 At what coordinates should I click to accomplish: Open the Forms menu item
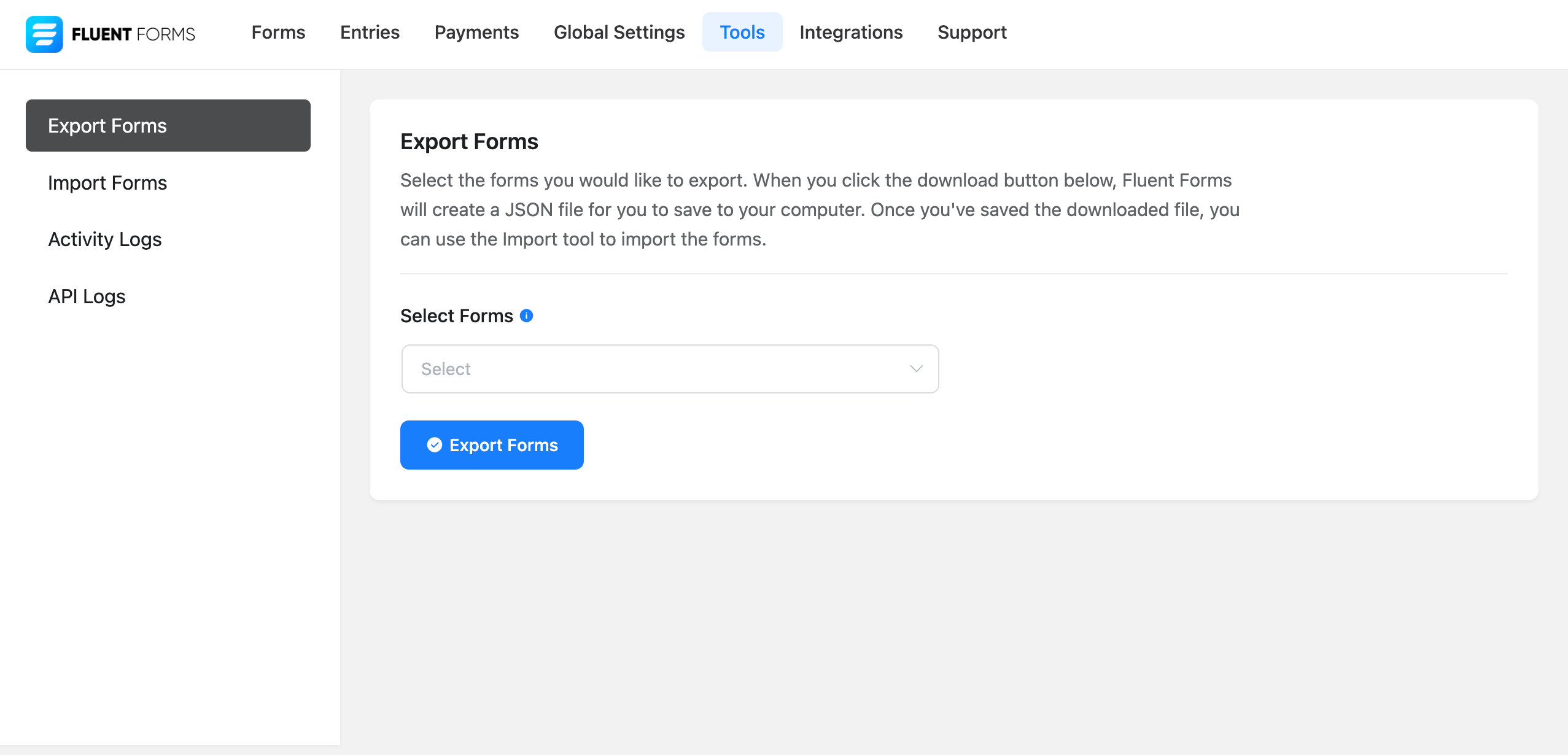(x=278, y=32)
